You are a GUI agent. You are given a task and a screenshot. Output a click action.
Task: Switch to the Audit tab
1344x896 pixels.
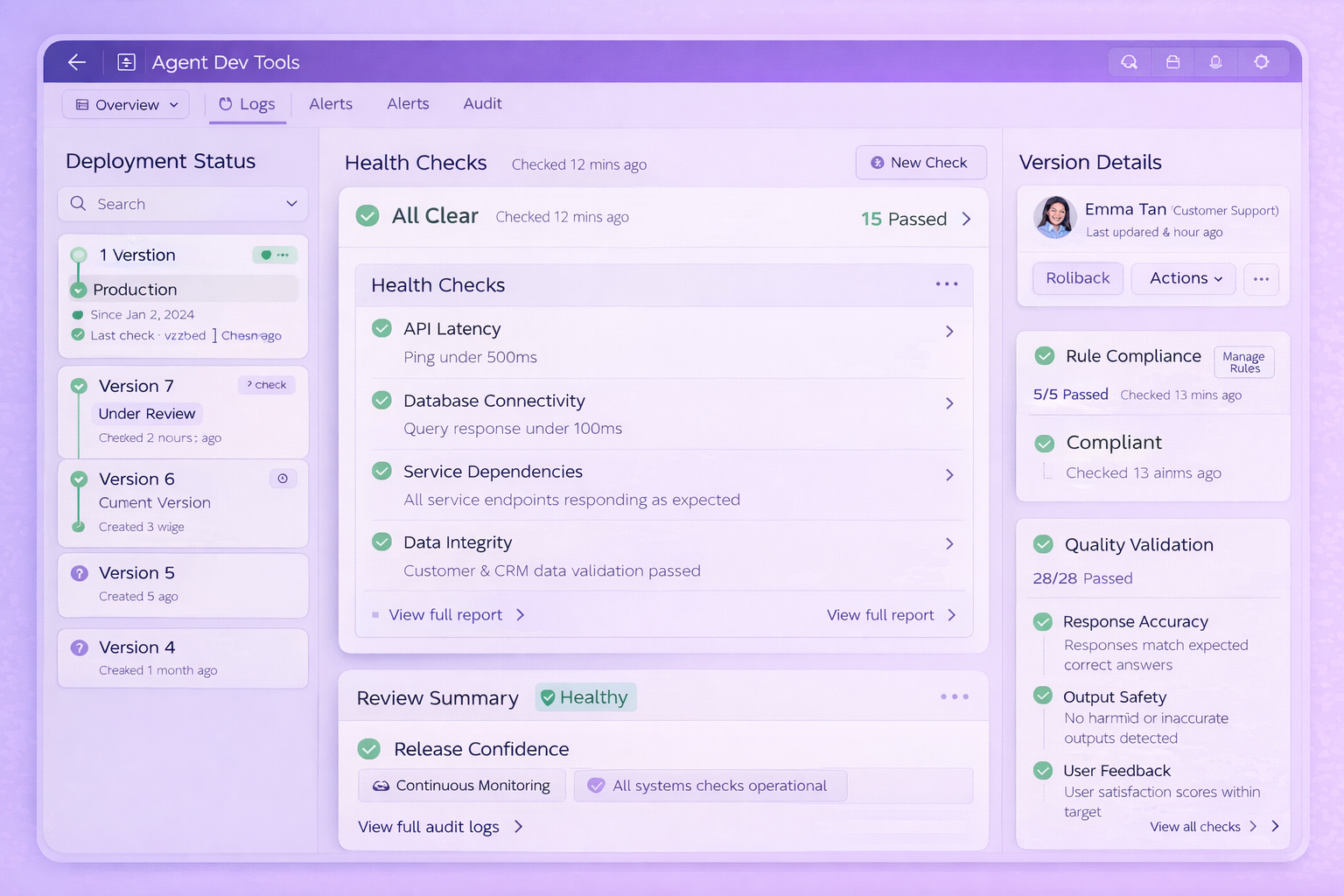pyautogui.click(x=482, y=103)
